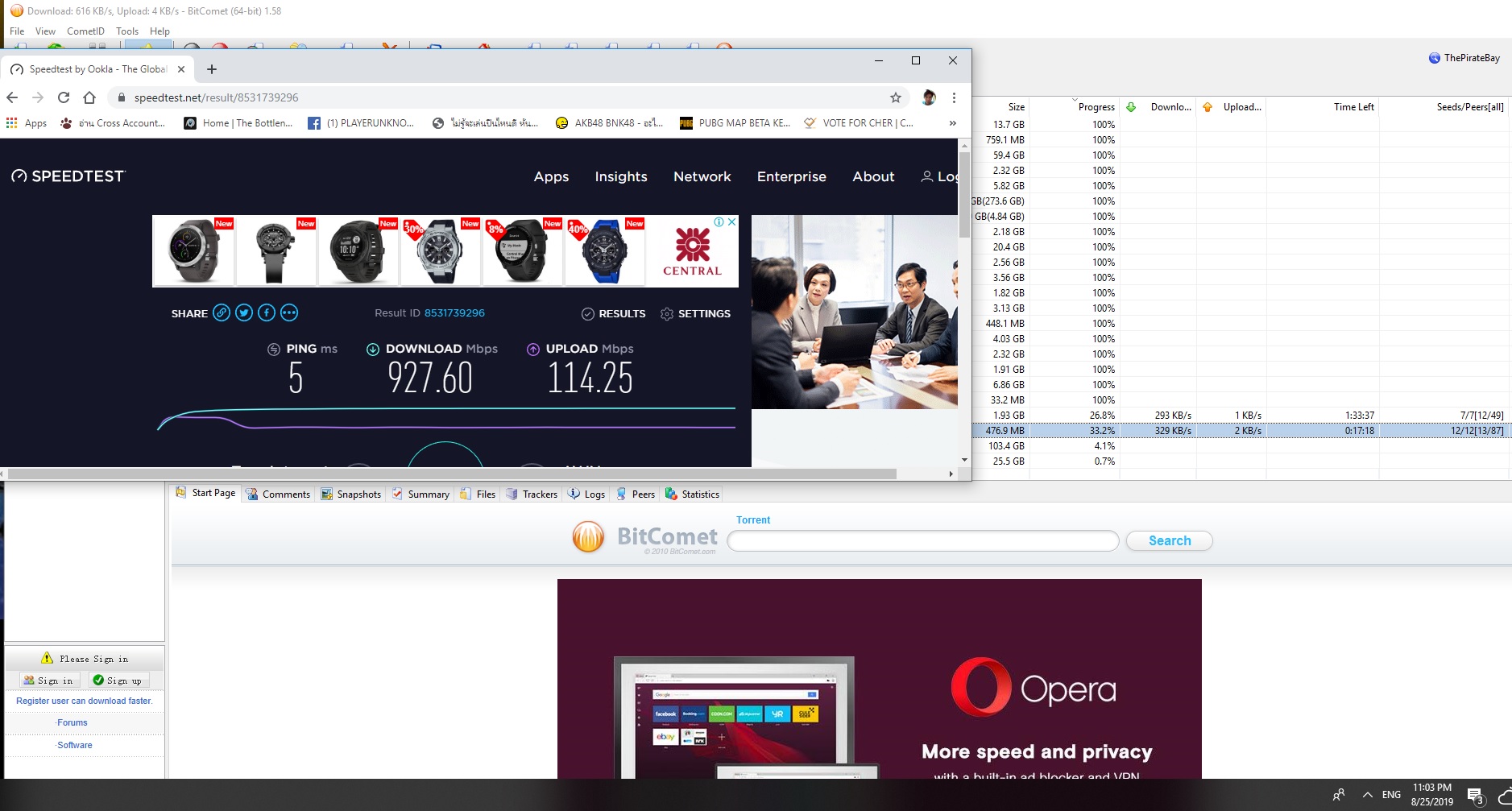Screen dimensions: 1512x811
Task: Sort by Progress column in BitComet
Action: click(1075, 107)
